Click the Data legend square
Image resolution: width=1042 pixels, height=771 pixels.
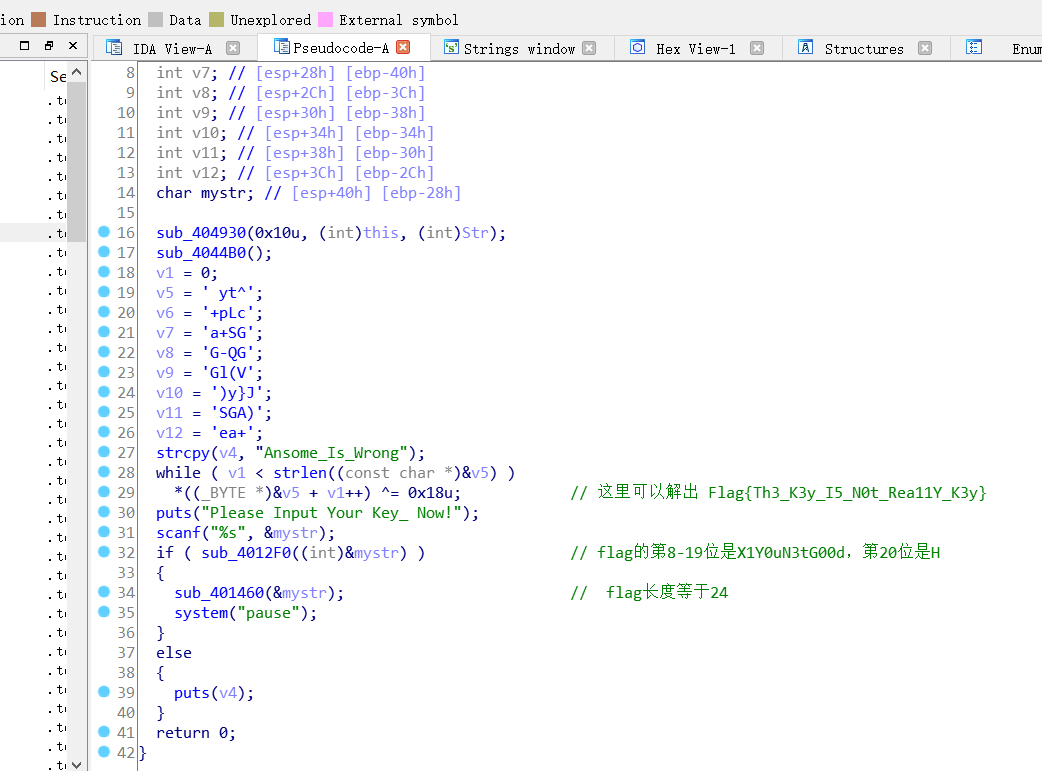pyautogui.click(x=155, y=19)
